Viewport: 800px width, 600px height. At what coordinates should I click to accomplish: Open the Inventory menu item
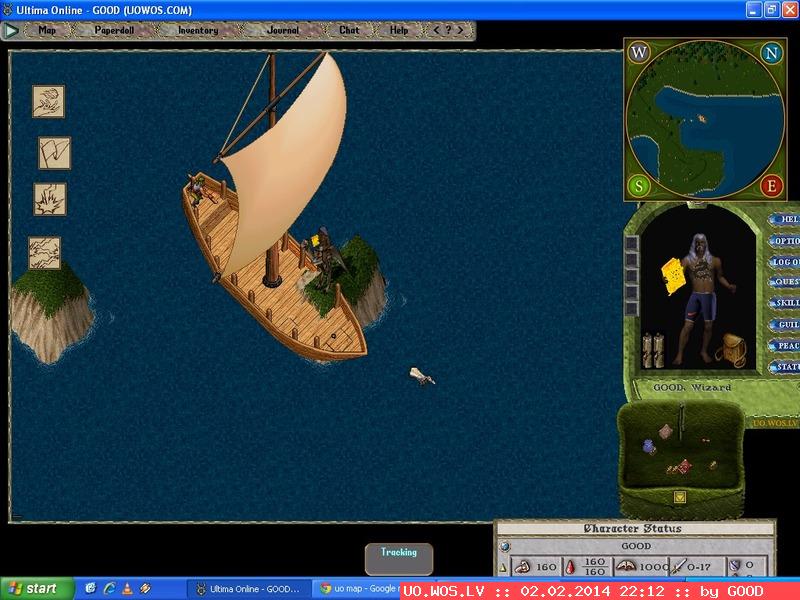198,30
